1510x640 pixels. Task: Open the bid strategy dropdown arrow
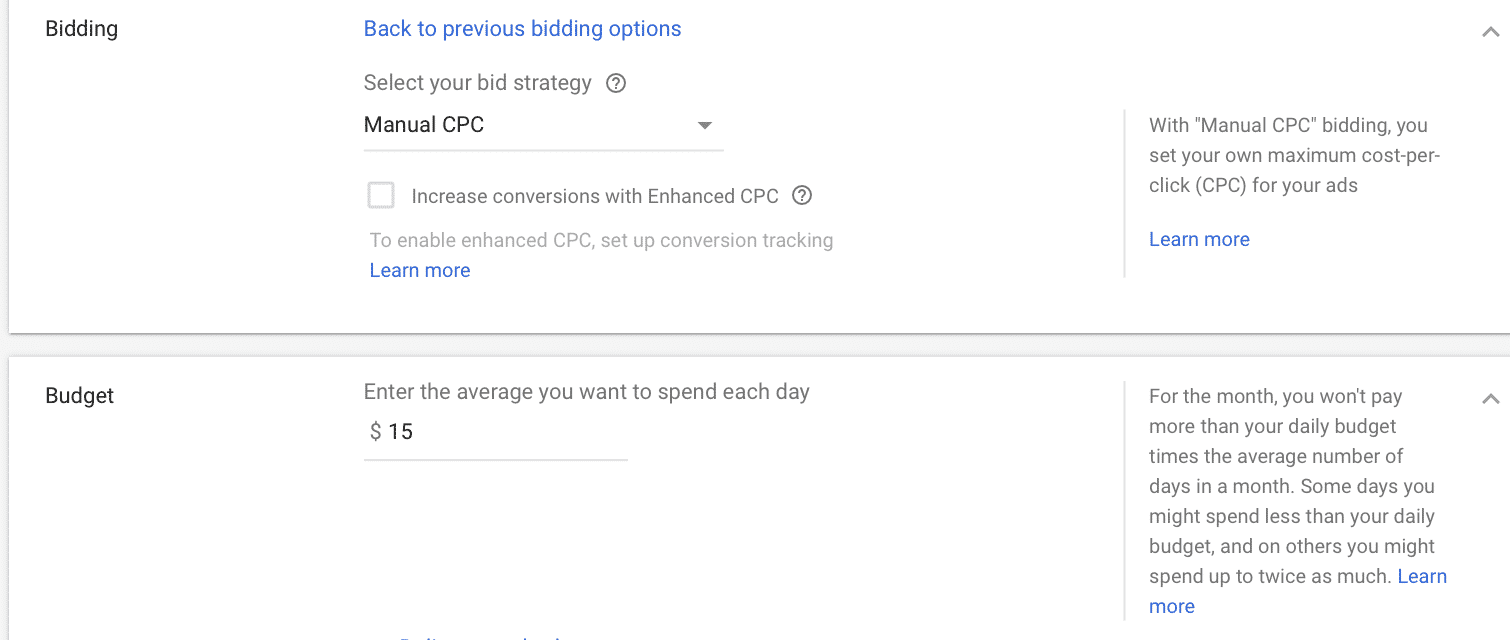705,126
